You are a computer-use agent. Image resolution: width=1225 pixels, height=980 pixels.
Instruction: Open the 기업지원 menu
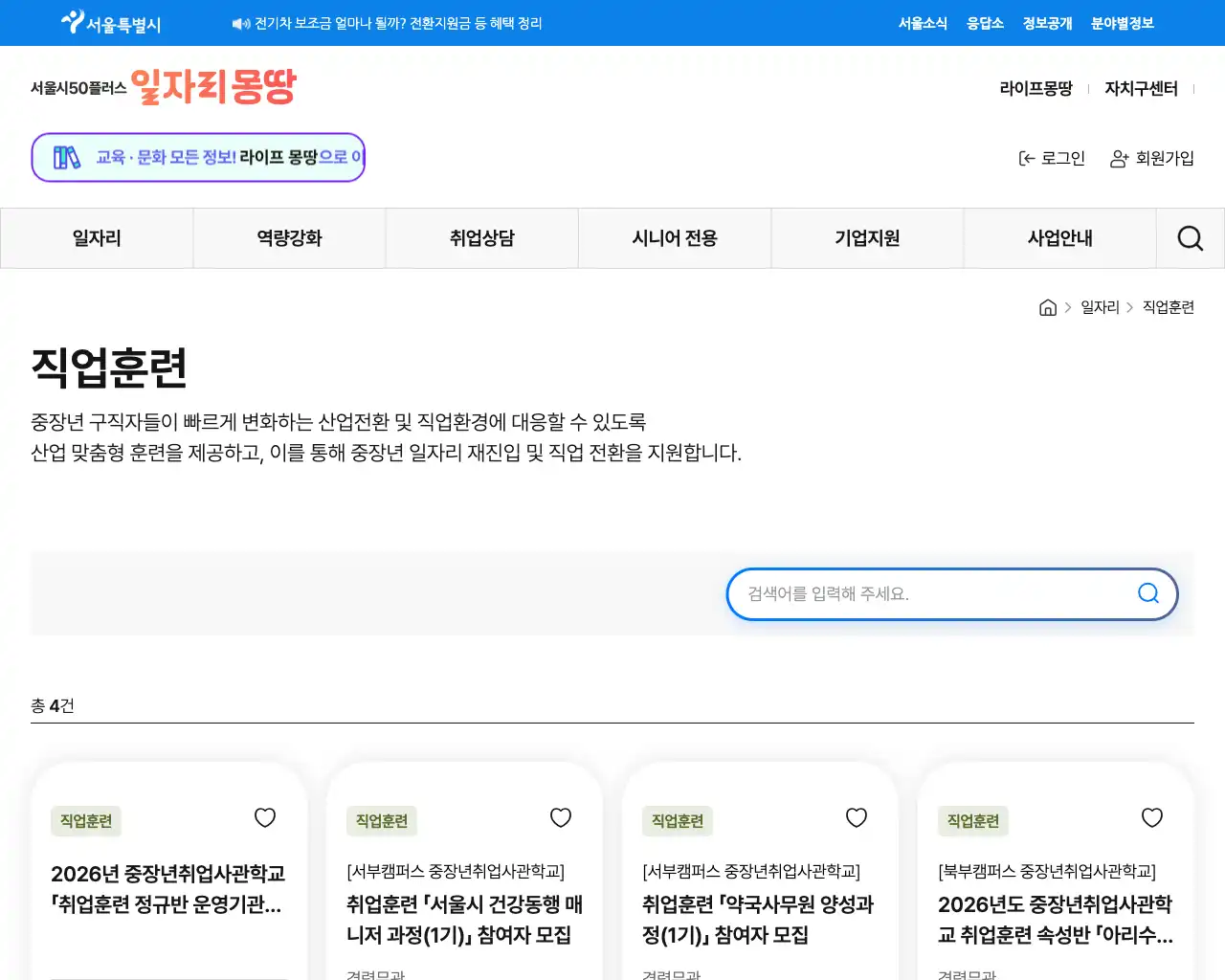point(867,237)
